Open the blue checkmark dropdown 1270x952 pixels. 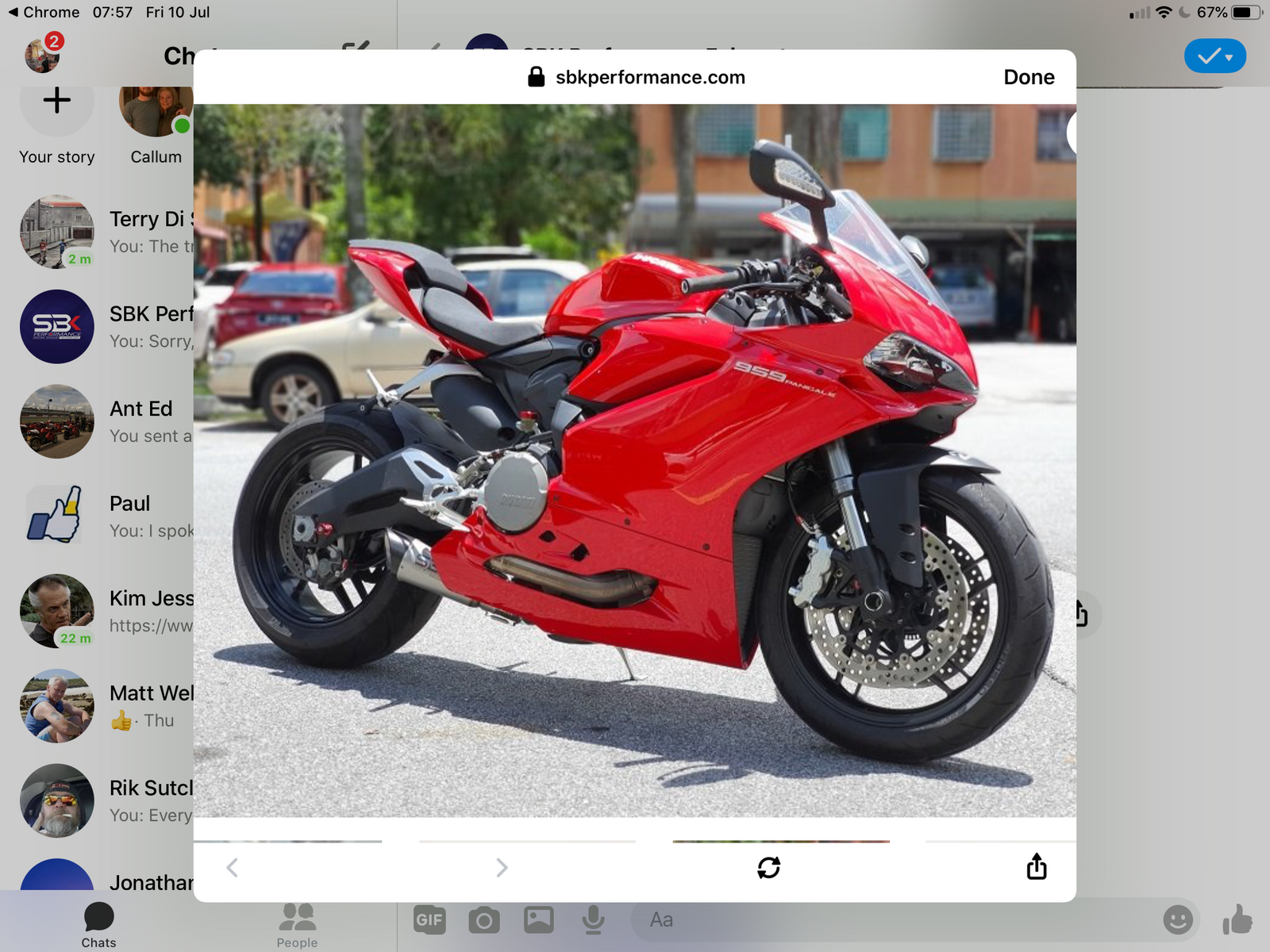(x=1215, y=56)
